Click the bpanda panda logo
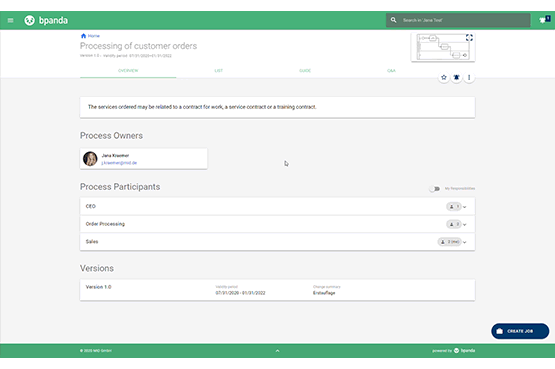The height and width of the screenshot is (369, 555). click(x=30, y=21)
